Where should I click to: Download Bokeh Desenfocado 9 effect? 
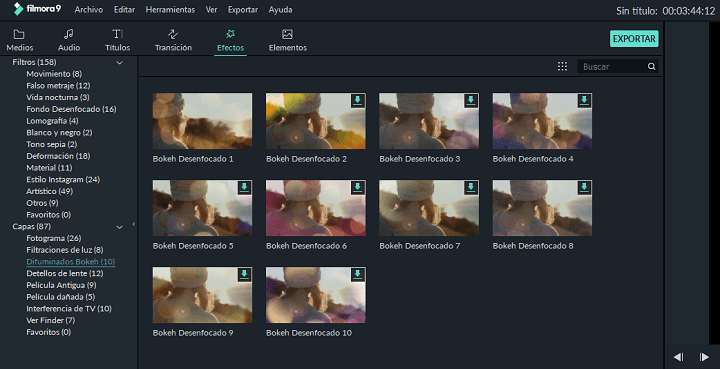click(244, 275)
